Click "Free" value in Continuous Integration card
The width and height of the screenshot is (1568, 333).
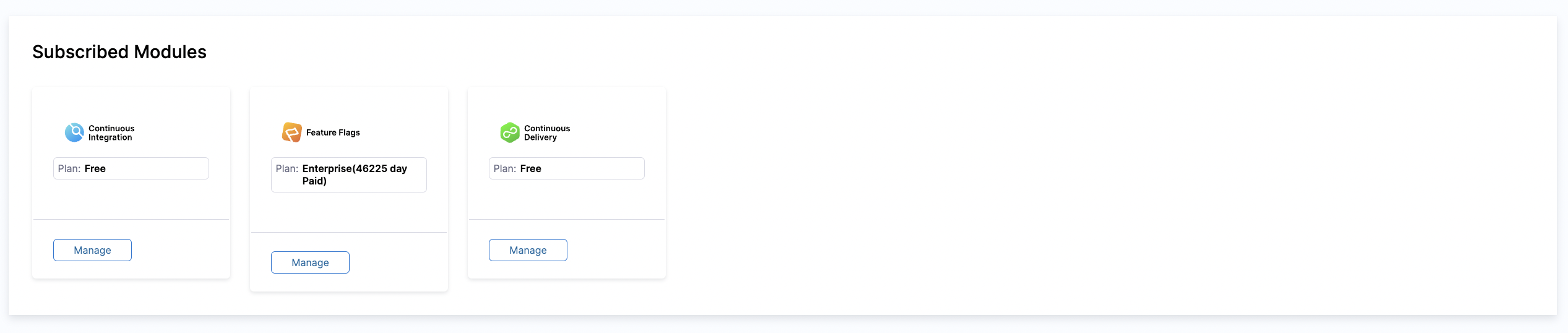pos(95,168)
